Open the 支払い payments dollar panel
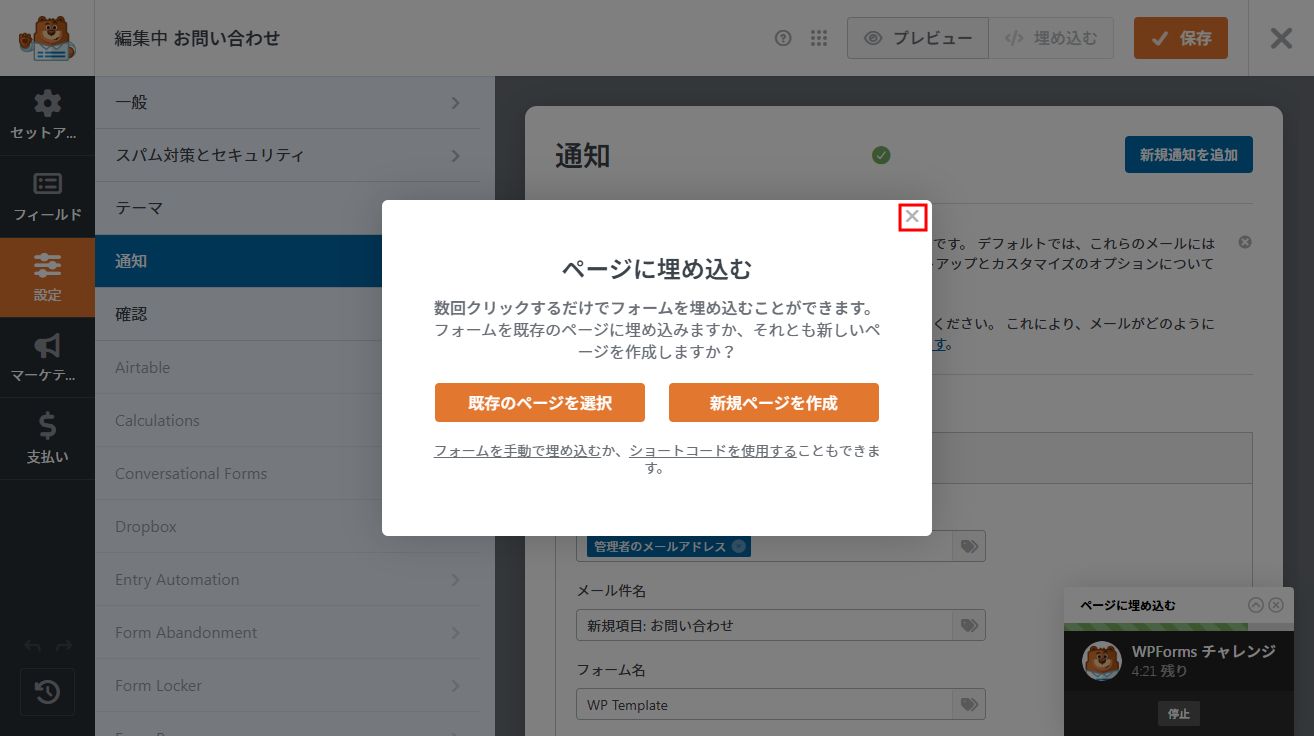The height and width of the screenshot is (736, 1314). pyautogui.click(x=47, y=438)
